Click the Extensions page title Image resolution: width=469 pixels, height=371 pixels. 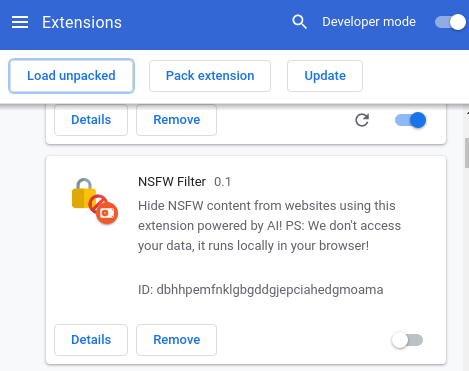82,22
